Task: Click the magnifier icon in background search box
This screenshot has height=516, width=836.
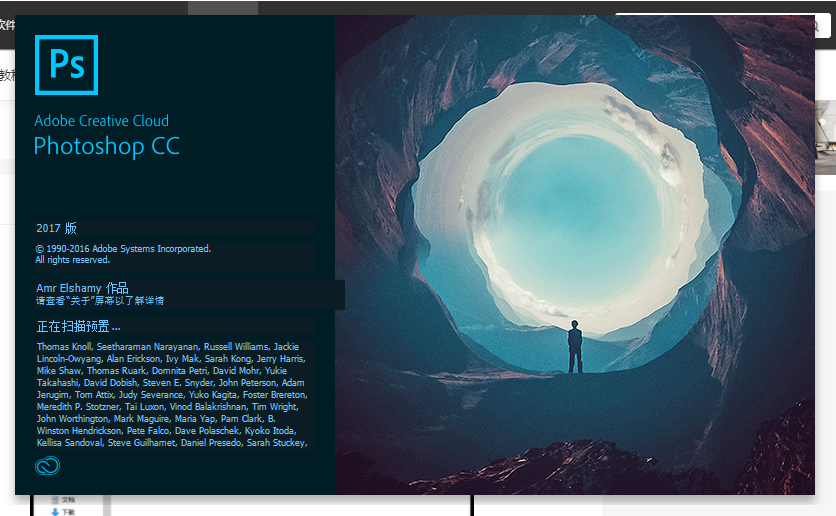Action: click(816, 27)
